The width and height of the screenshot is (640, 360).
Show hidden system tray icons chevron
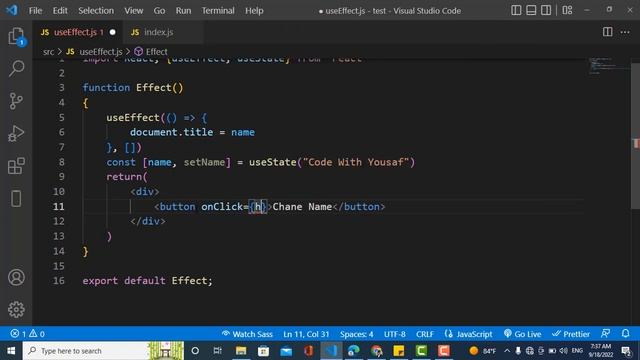point(507,351)
